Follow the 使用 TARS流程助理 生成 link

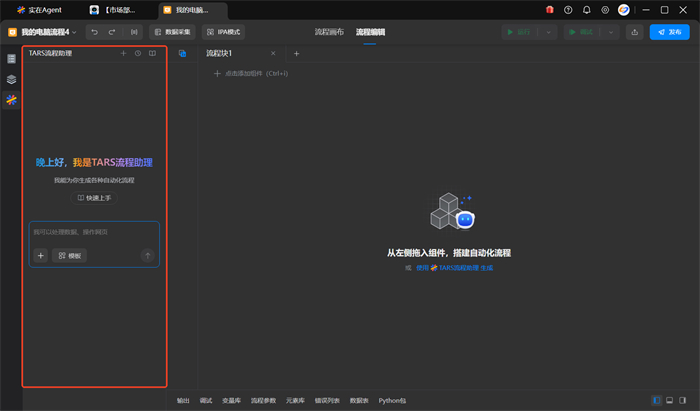click(454, 268)
